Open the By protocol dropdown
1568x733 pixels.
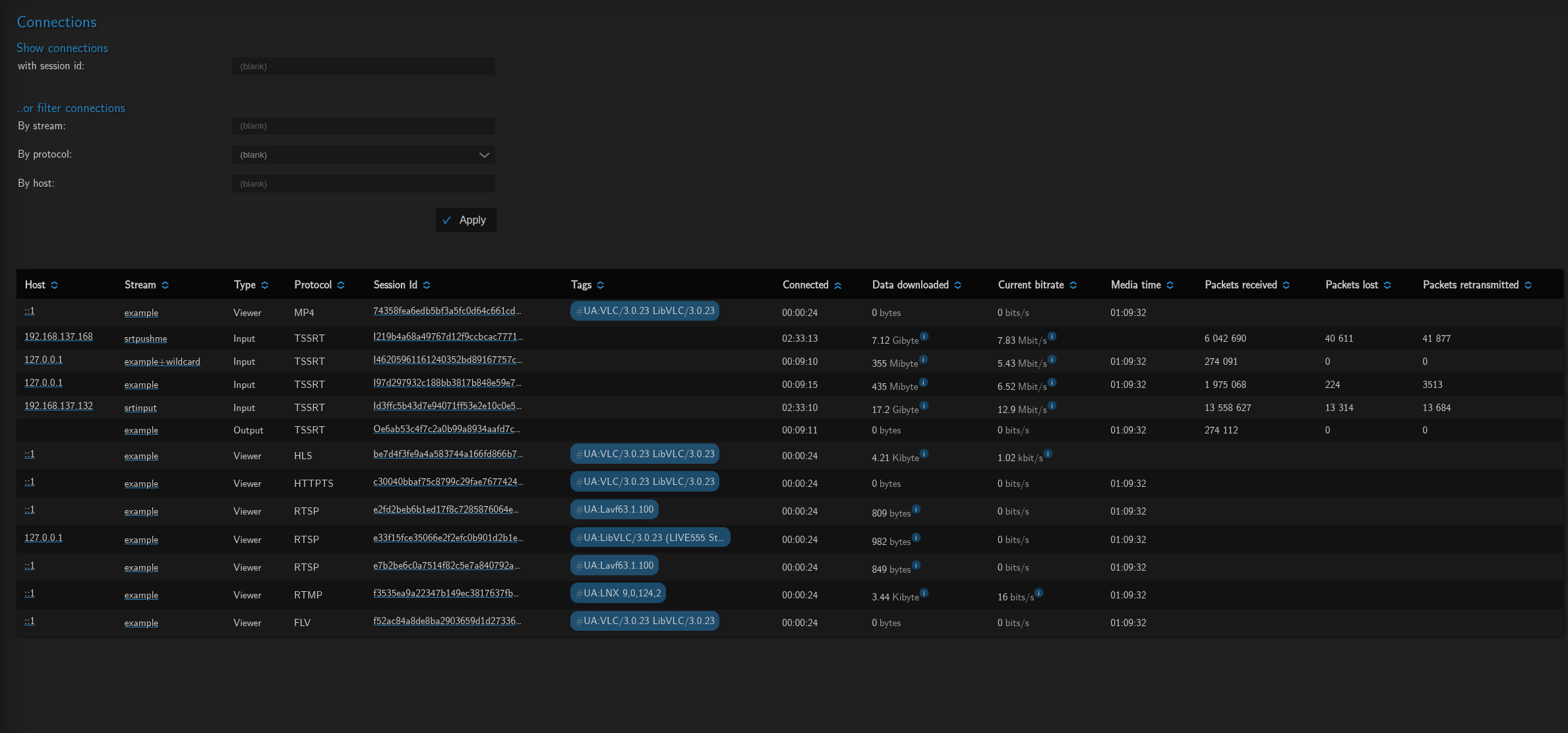(363, 155)
